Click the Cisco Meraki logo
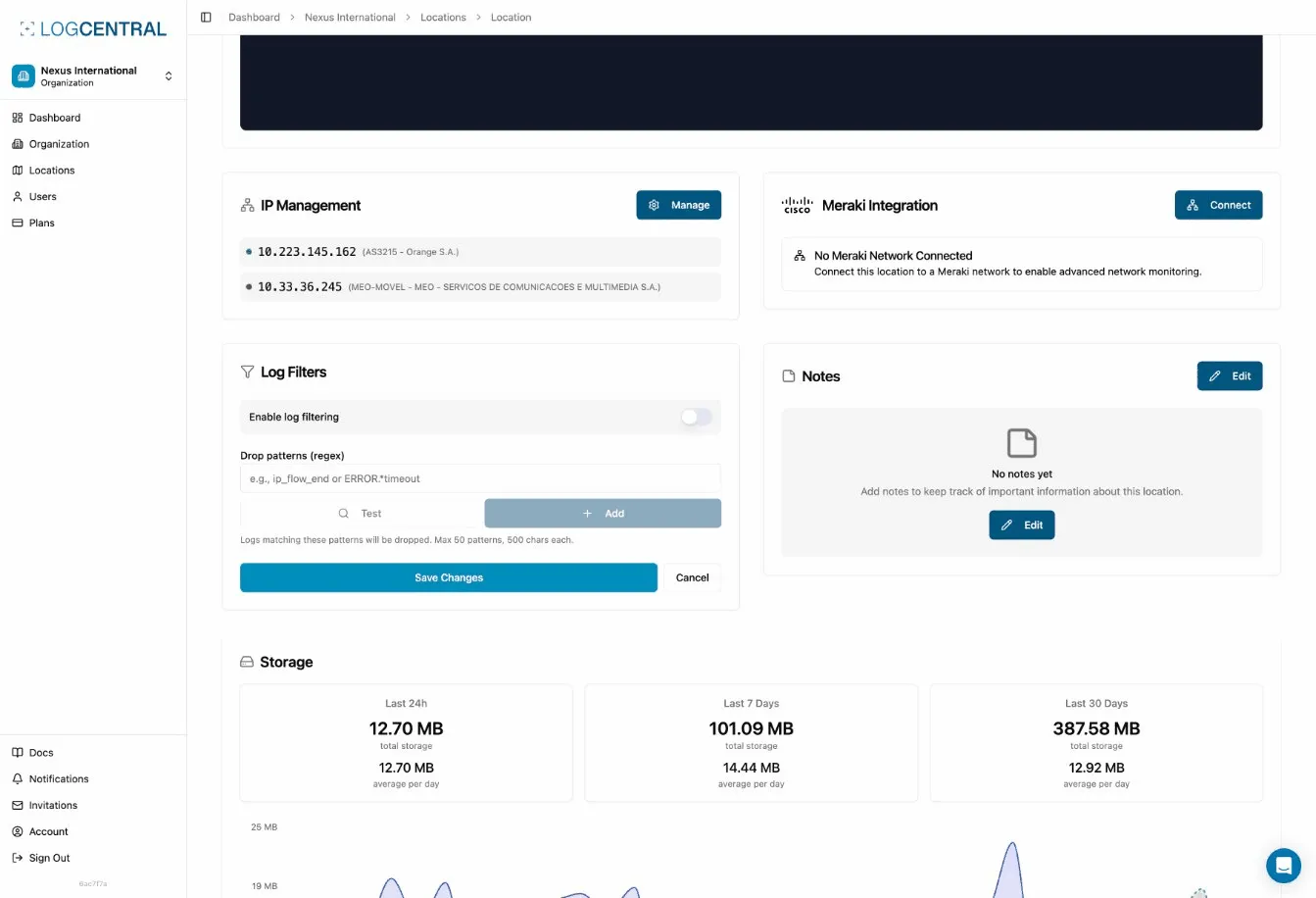 (x=797, y=206)
